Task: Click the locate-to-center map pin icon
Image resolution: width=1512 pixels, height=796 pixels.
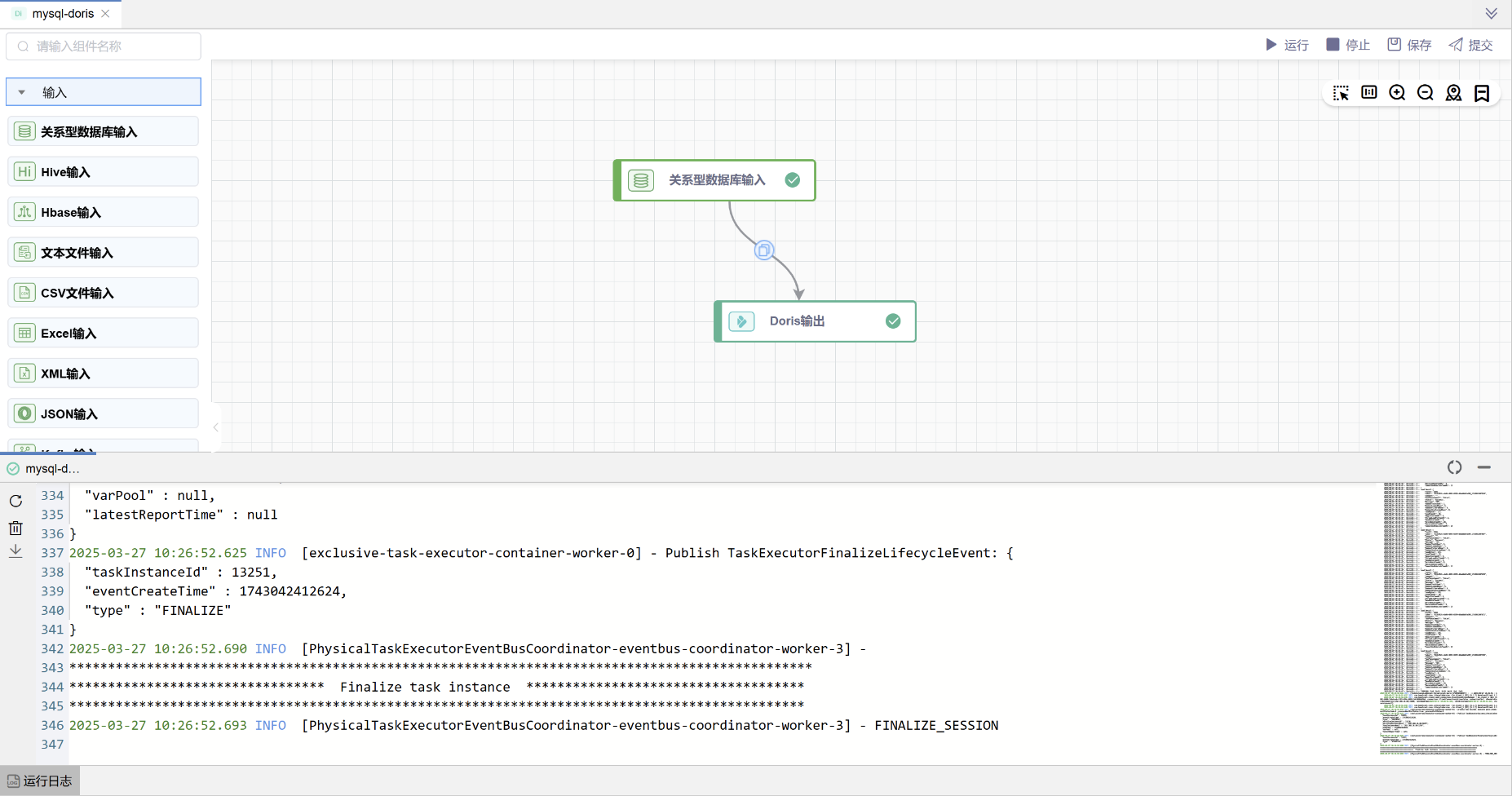Action: (1453, 93)
